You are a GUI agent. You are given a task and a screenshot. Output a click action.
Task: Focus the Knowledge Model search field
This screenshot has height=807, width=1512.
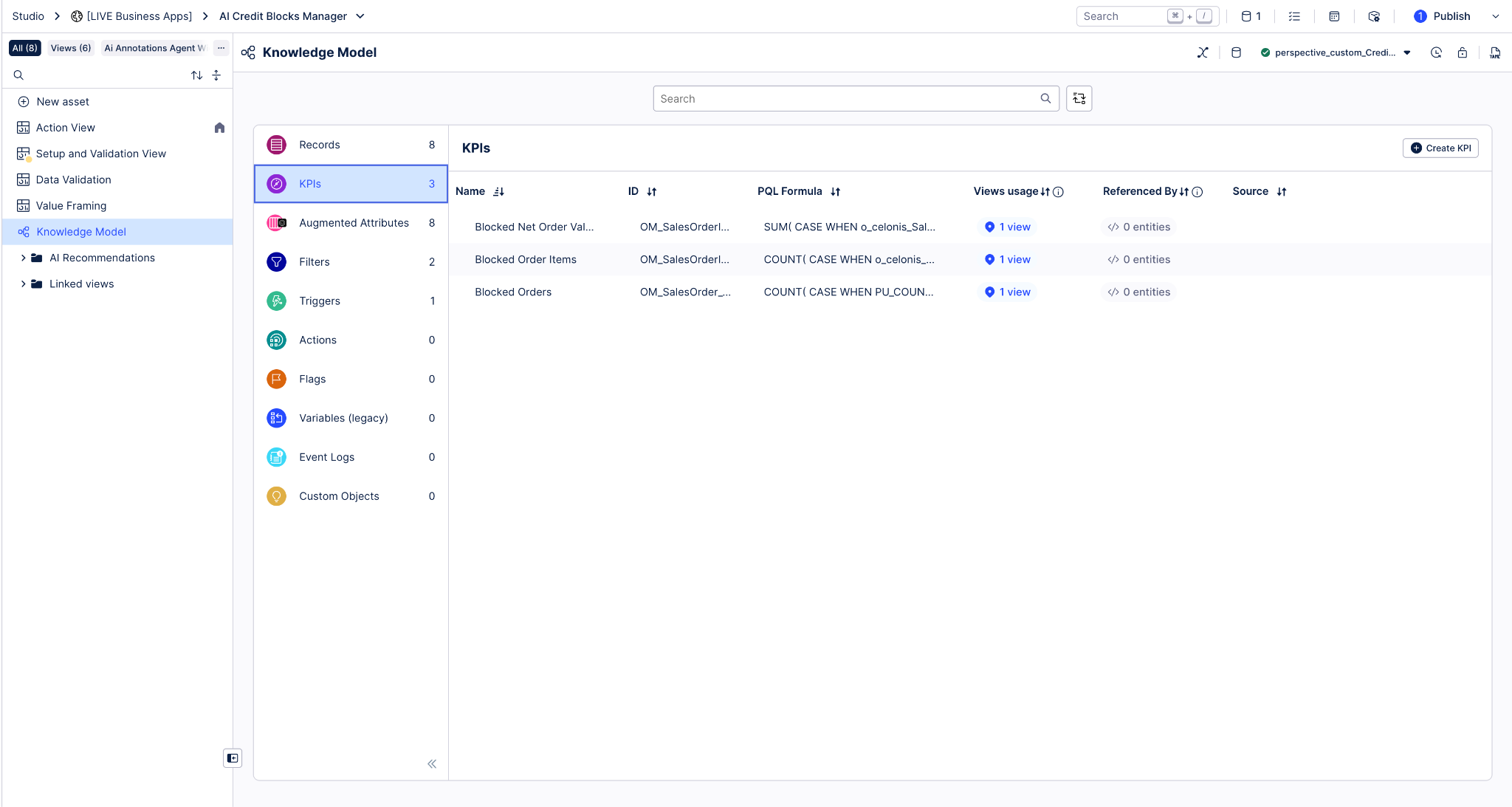[x=856, y=98]
